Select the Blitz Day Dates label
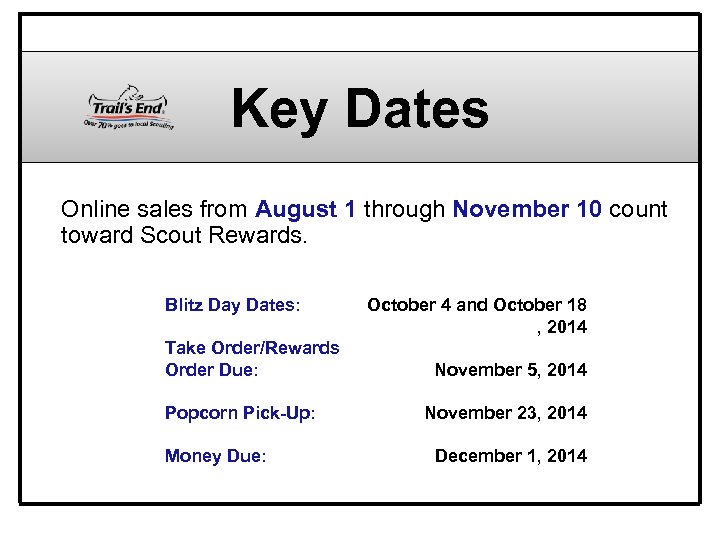 [233, 305]
